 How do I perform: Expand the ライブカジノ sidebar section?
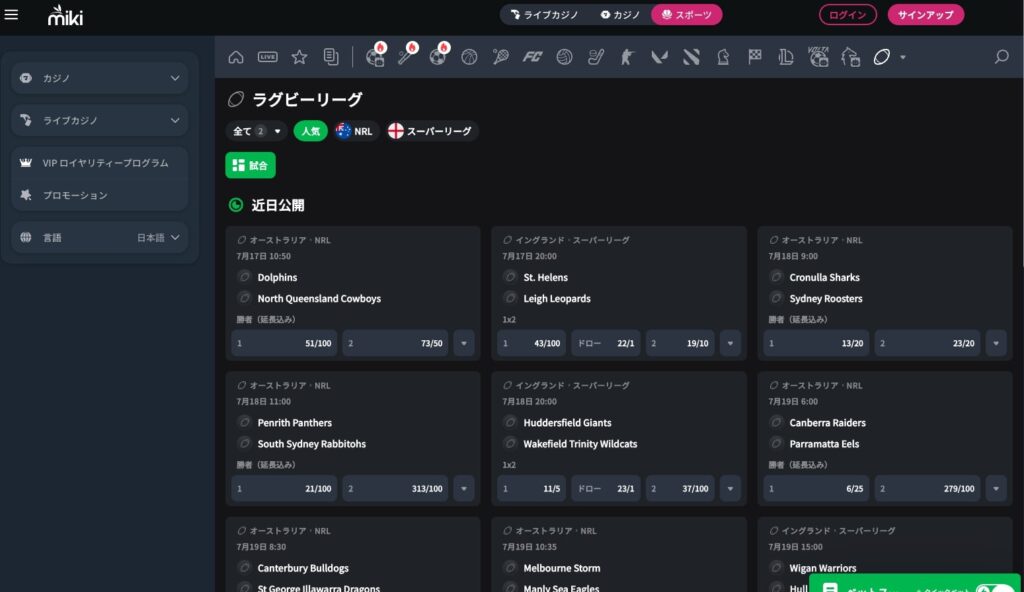coord(100,120)
